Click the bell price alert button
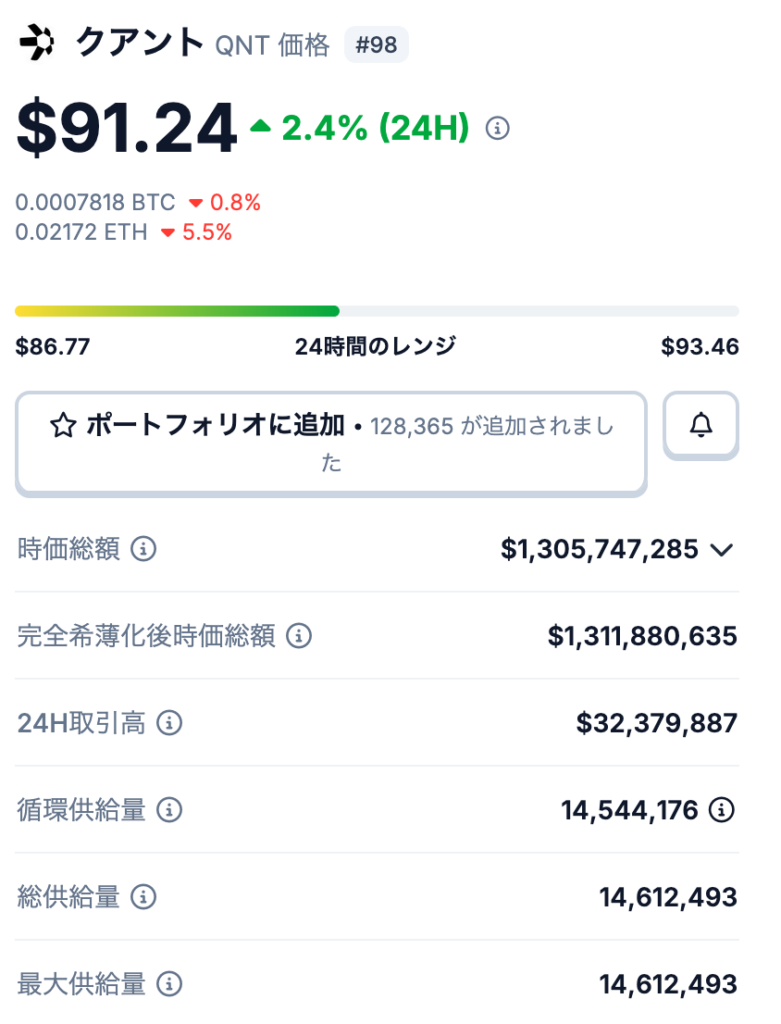 (701, 426)
